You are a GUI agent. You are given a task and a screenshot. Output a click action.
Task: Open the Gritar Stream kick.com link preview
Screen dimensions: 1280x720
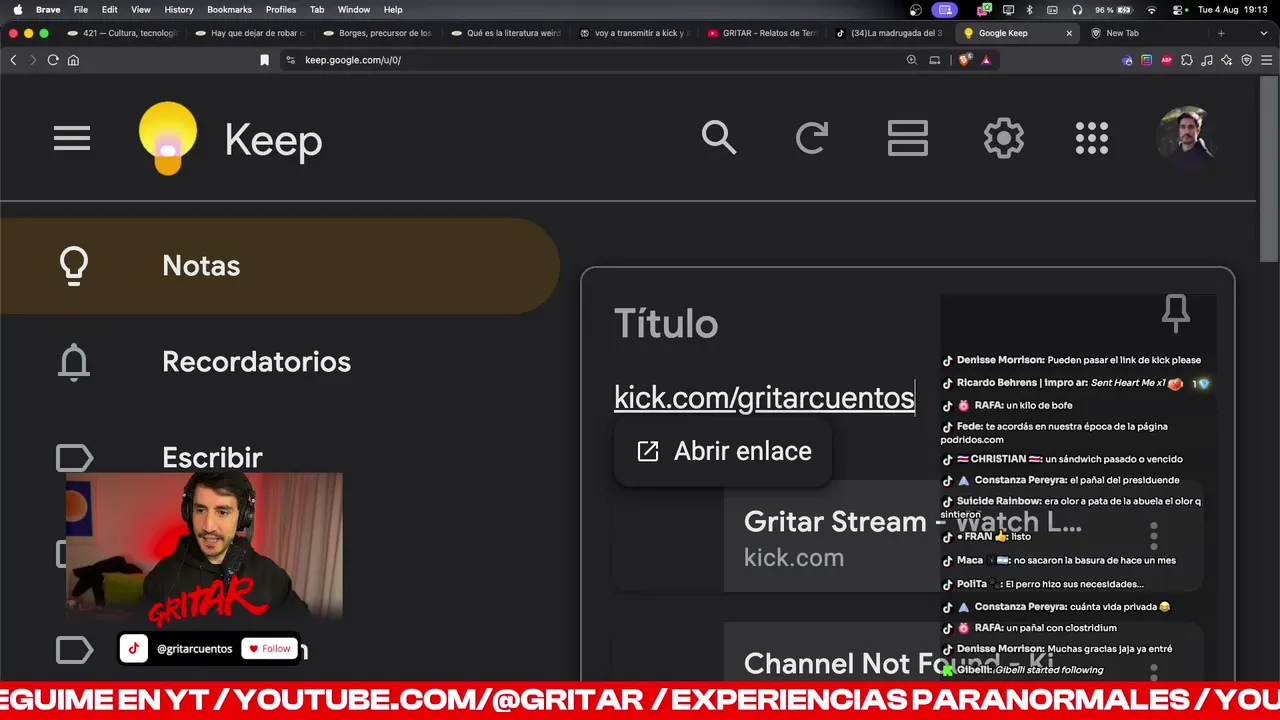click(x=908, y=537)
